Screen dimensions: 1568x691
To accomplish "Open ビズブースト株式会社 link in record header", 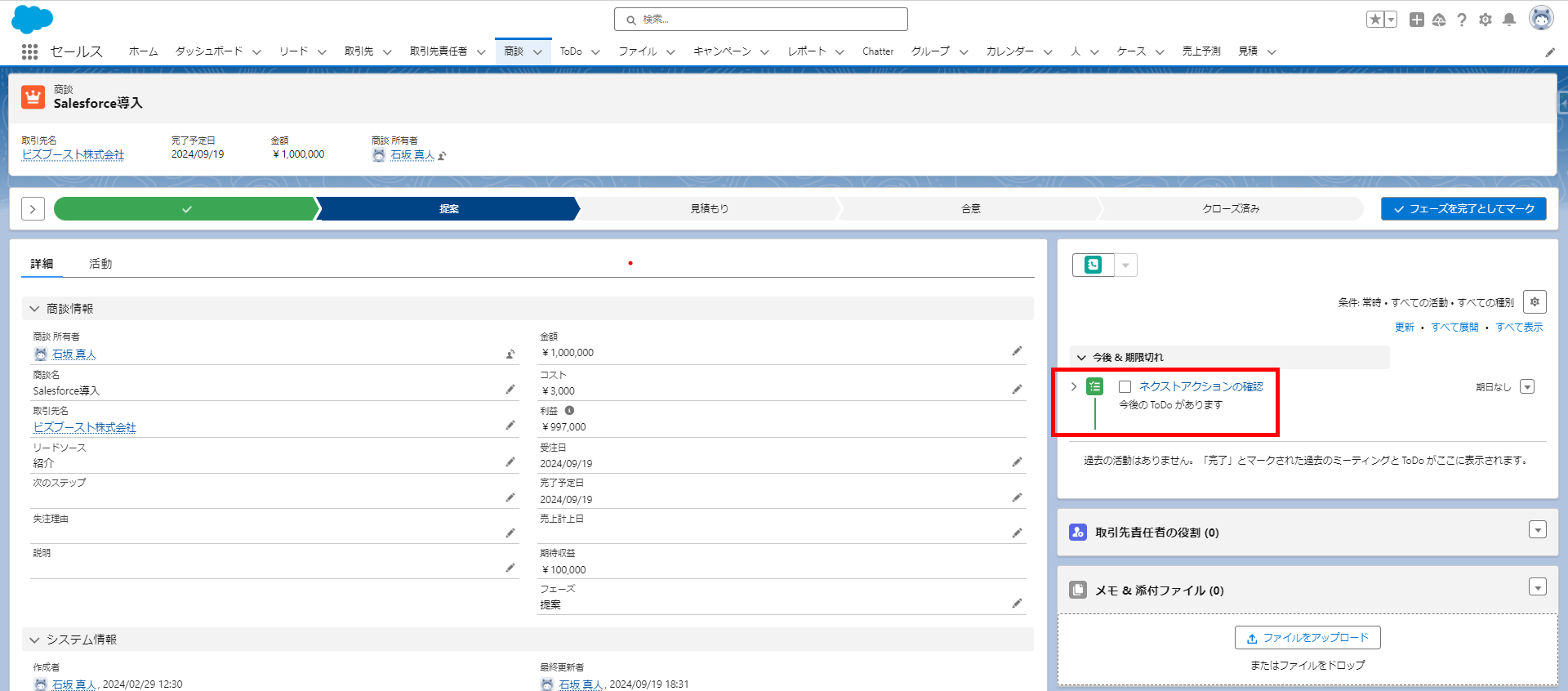I will pos(73,154).
